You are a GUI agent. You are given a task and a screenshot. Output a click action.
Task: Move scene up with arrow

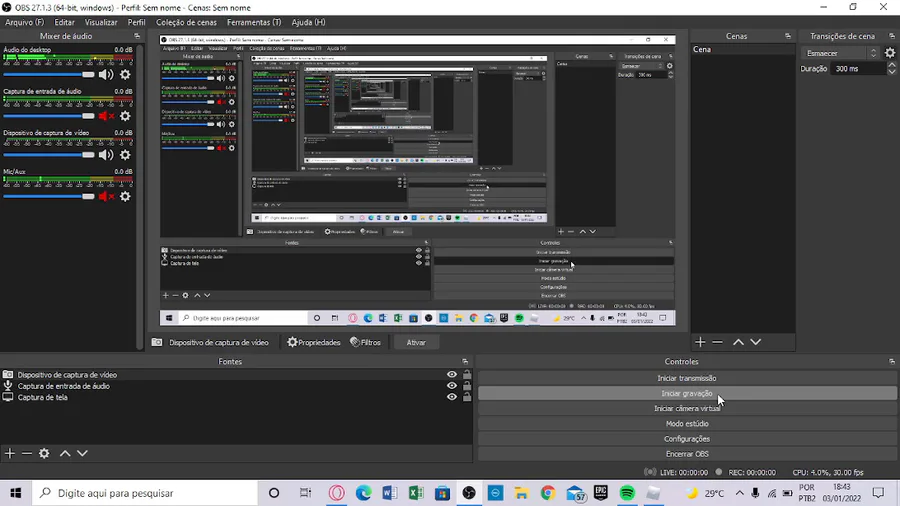click(x=738, y=342)
